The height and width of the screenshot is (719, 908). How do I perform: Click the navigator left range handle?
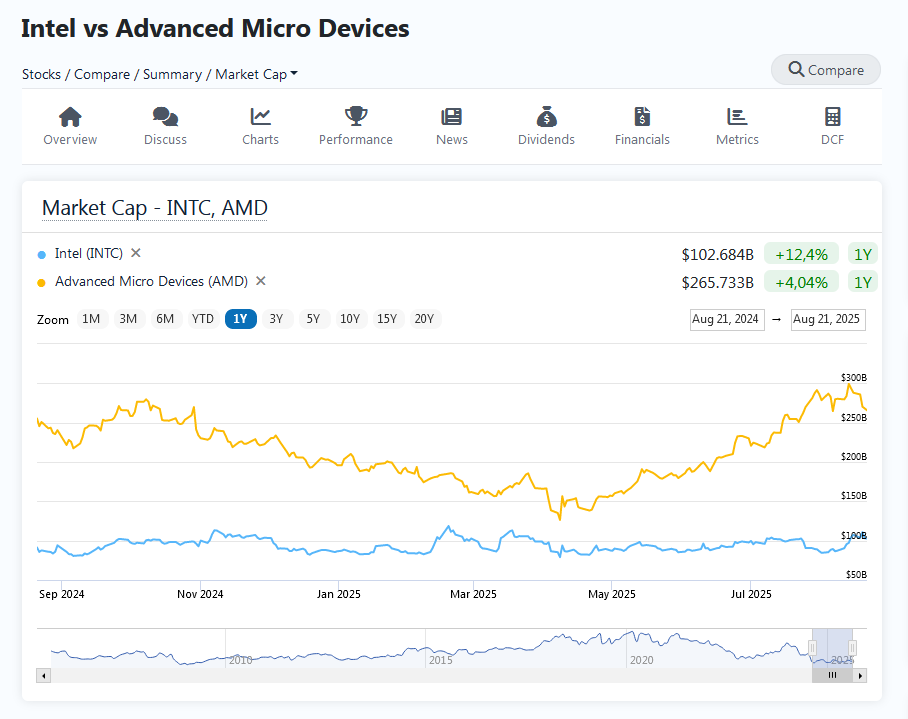point(812,647)
